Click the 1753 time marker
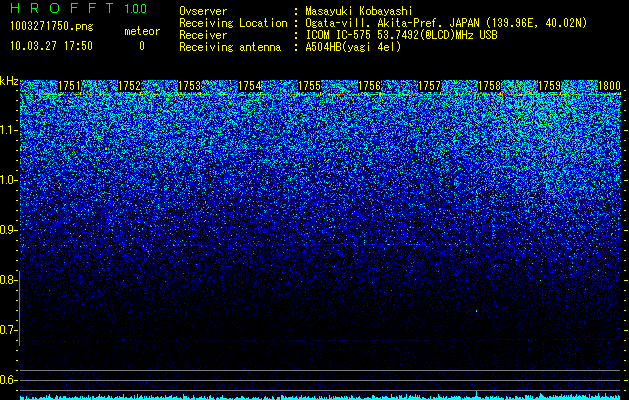This screenshot has width=629, height=400. point(189,86)
